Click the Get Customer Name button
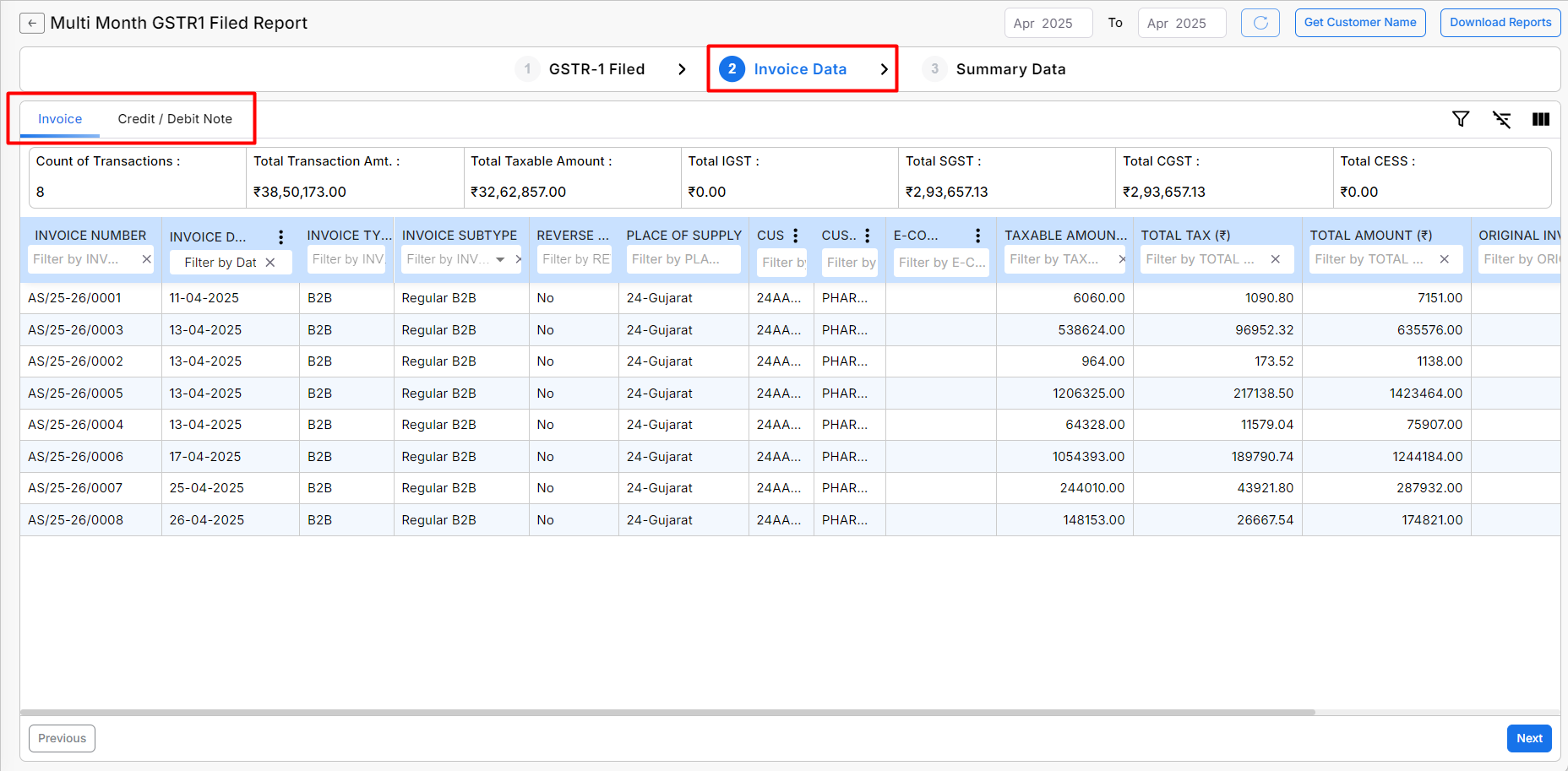 point(1359,23)
